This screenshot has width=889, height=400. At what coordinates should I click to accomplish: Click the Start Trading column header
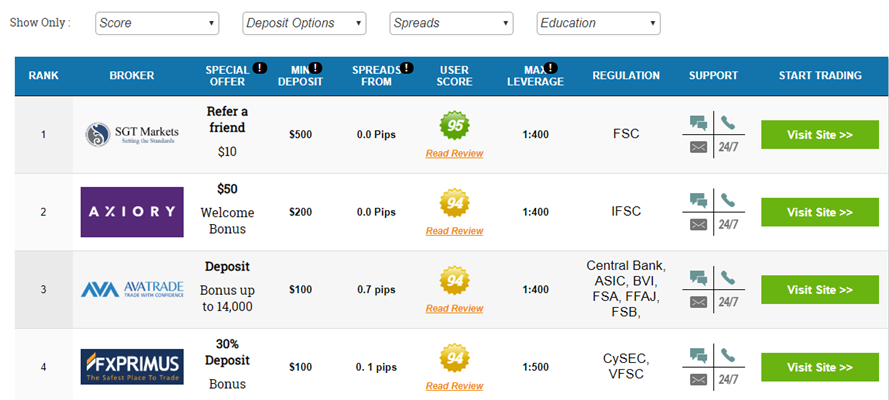pyautogui.click(x=820, y=75)
